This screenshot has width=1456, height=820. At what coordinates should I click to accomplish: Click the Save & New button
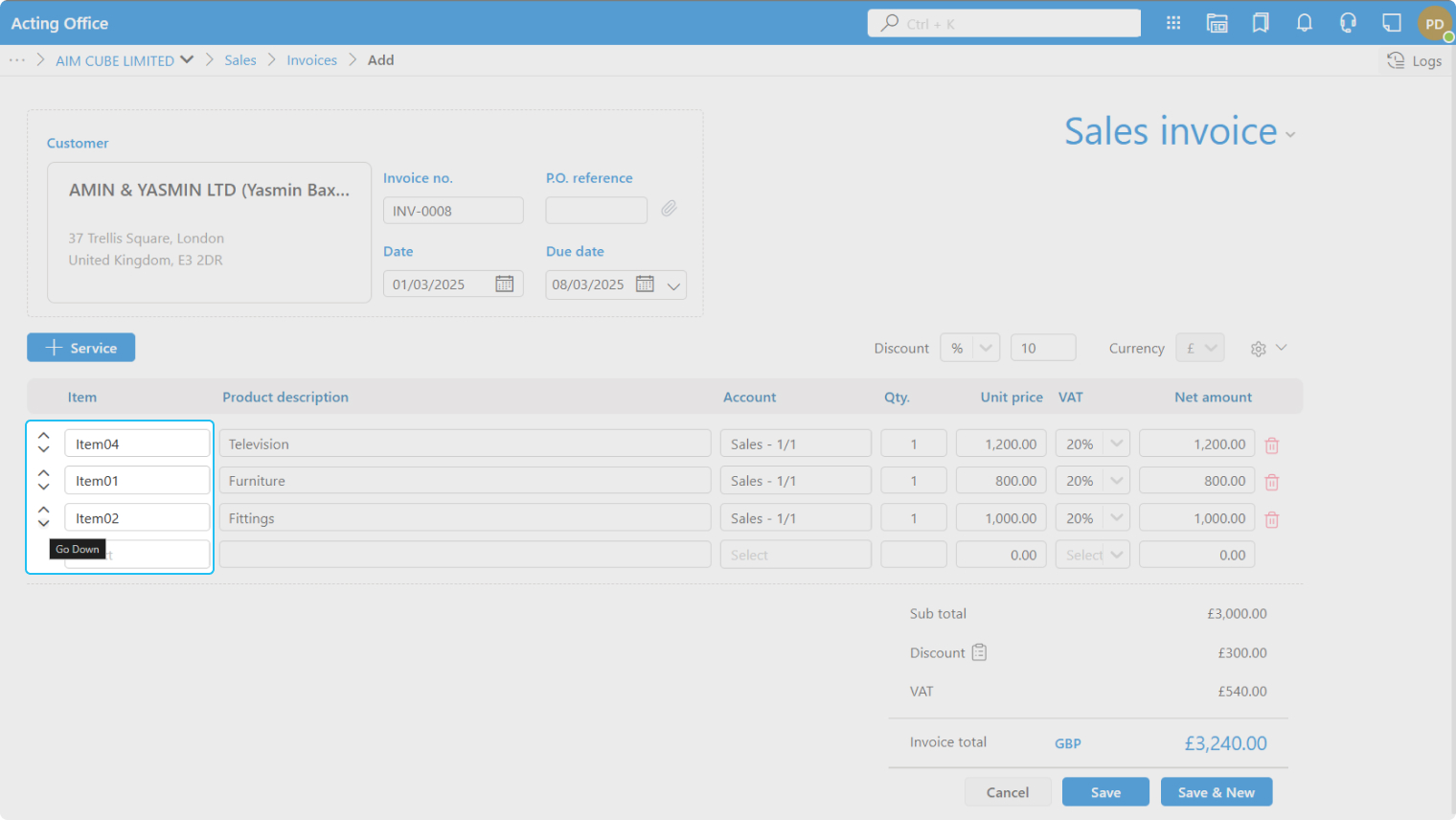coord(1216,792)
